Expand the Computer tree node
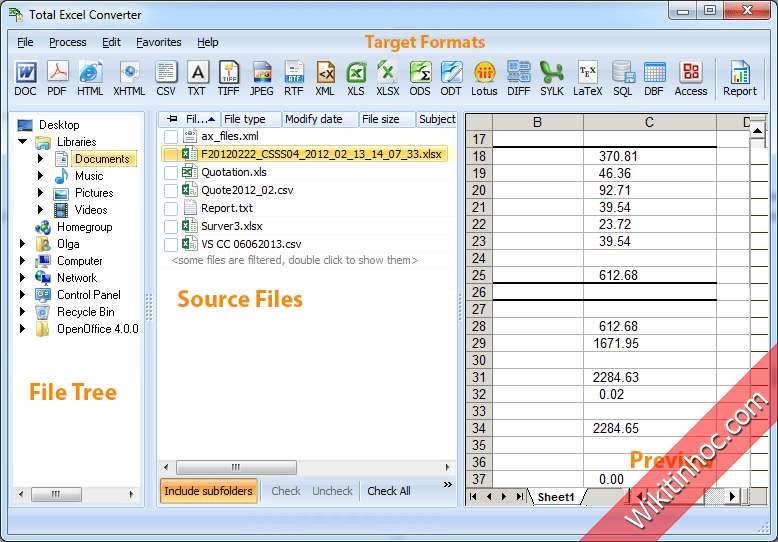This screenshot has width=778, height=542. coord(22,261)
